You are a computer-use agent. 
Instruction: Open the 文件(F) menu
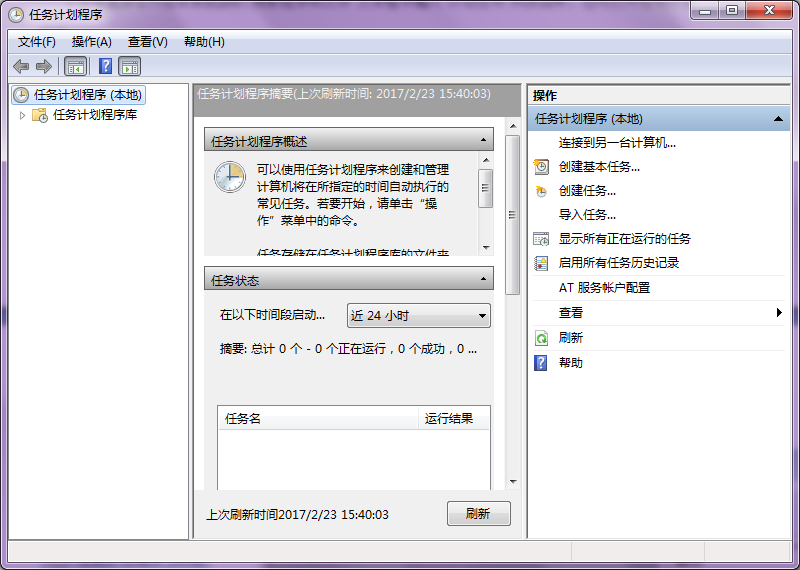click(37, 42)
